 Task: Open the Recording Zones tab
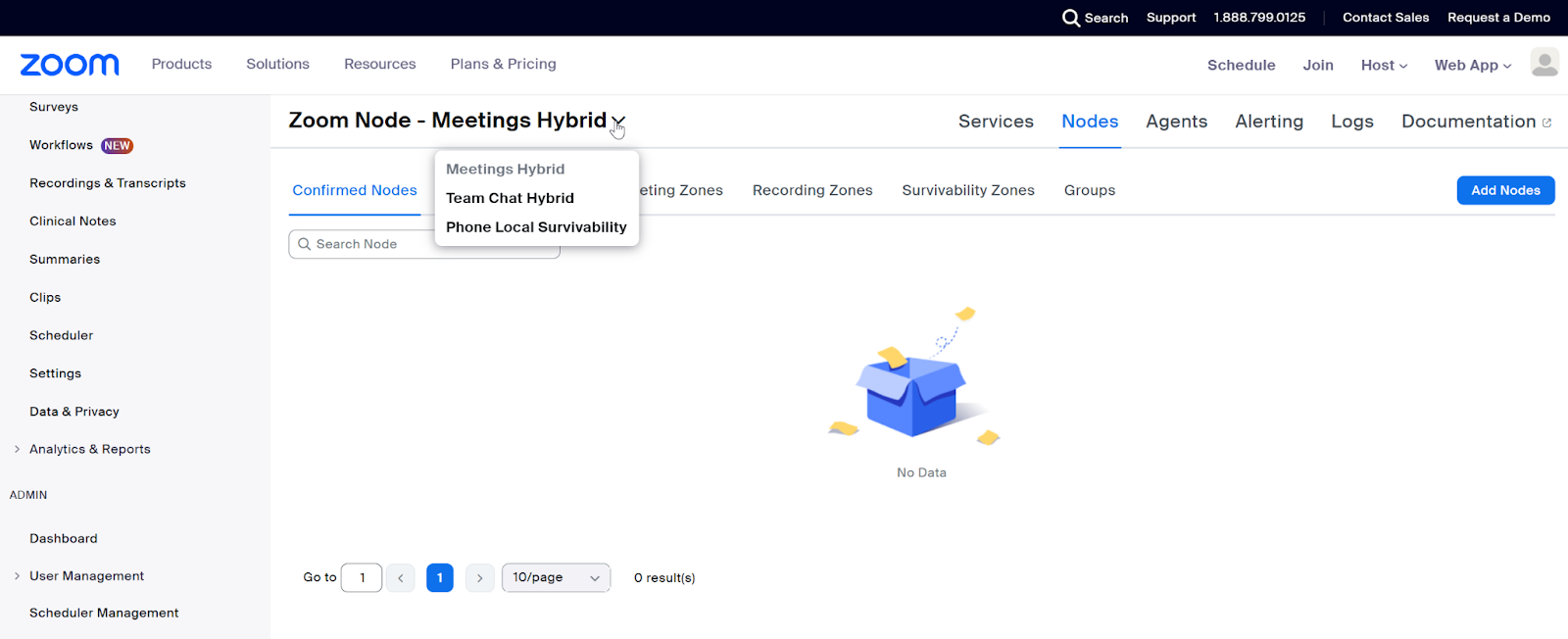coord(811,190)
